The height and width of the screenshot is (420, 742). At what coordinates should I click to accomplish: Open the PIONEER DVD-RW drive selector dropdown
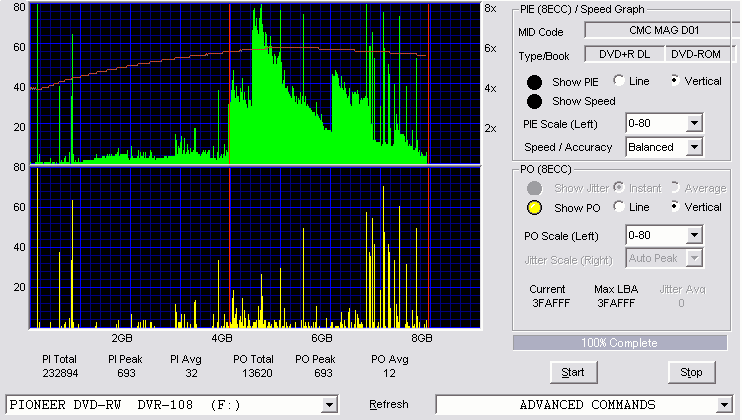point(329,405)
